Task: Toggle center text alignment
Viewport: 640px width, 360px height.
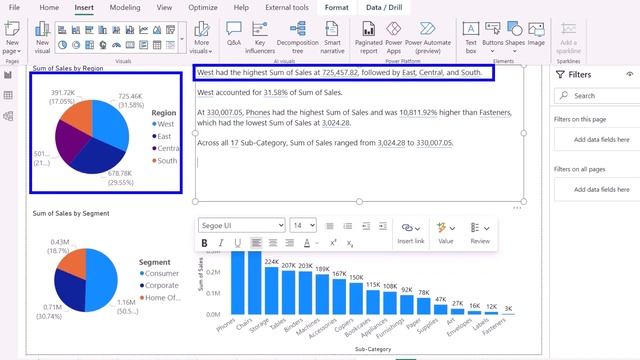Action: [273, 243]
